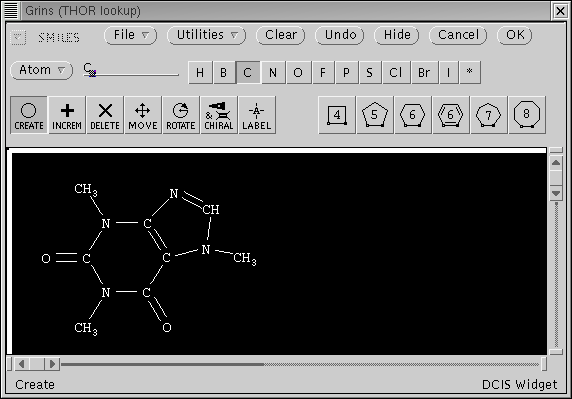
Task: Open the Atom type dropdown
Action: pyautogui.click(x=42, y=70)
